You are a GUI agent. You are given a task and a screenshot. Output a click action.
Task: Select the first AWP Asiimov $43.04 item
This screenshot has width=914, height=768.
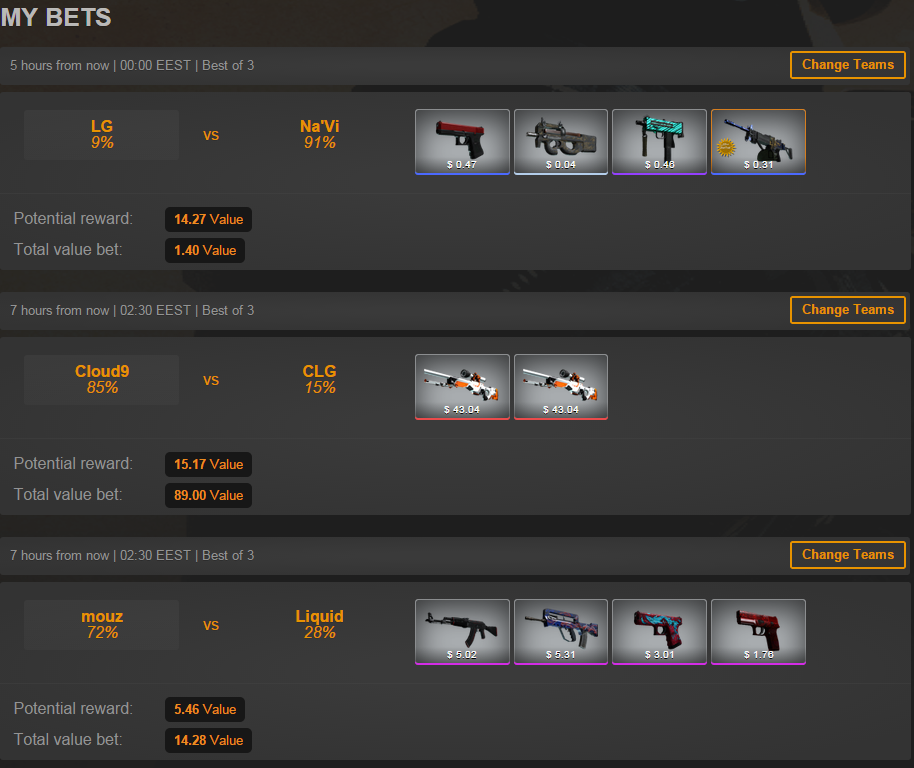462,387
